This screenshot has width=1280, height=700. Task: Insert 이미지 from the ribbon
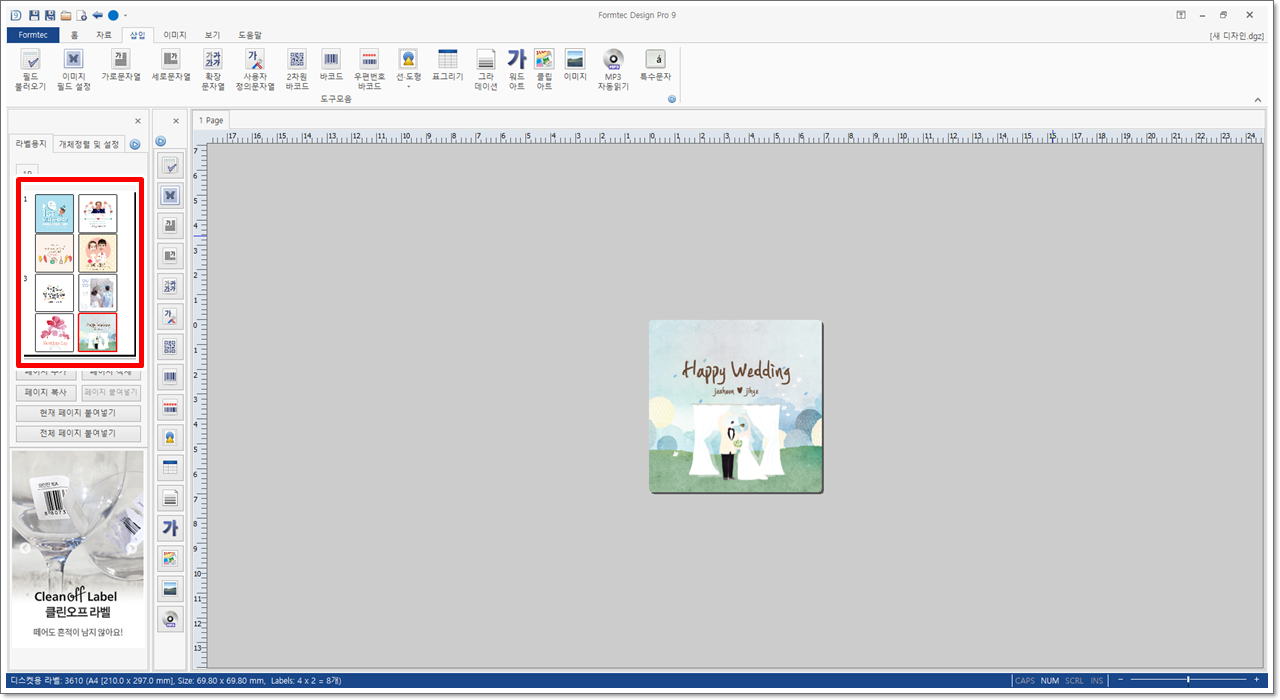pos(575,65)
